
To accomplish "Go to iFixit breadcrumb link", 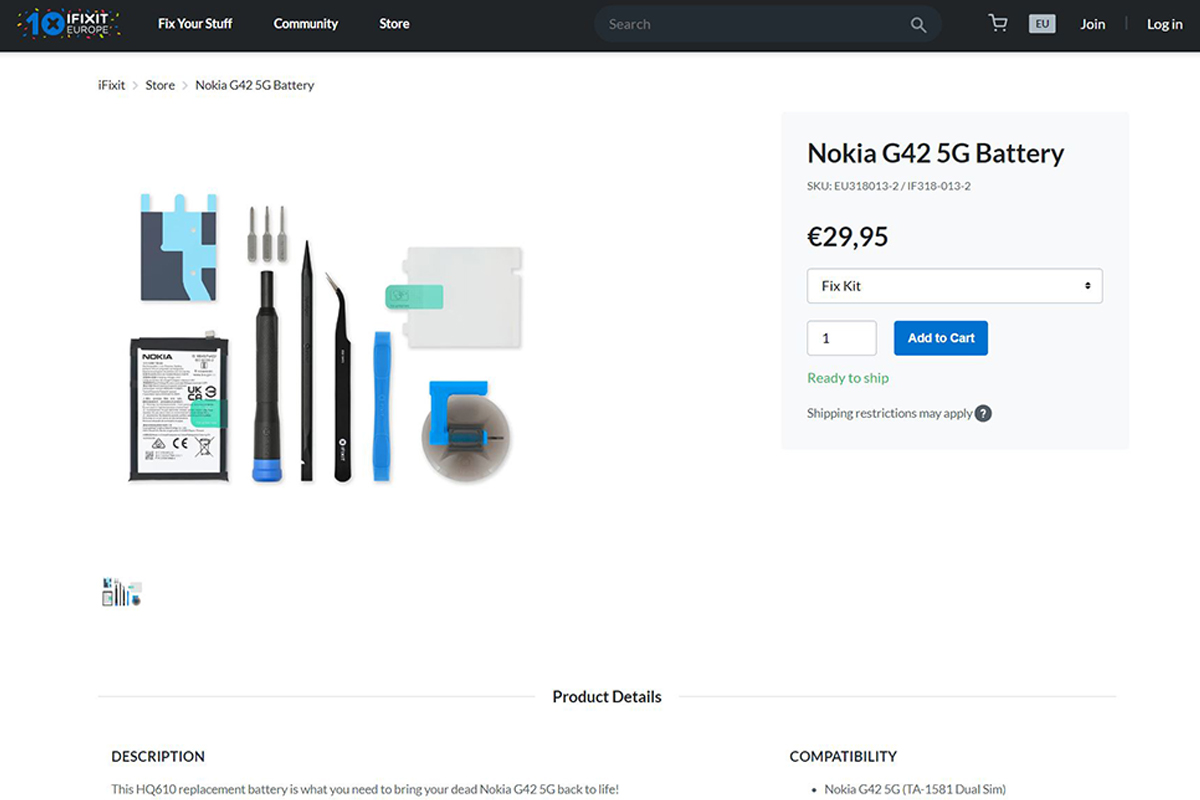I will 112,85.
